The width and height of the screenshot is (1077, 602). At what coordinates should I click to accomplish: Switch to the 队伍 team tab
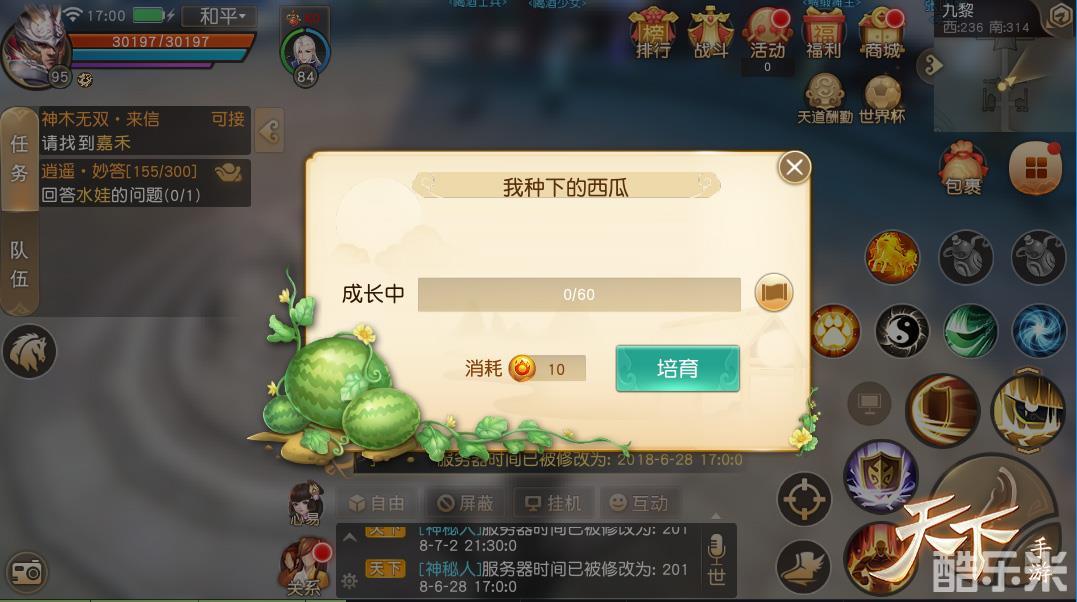point(19,265)
